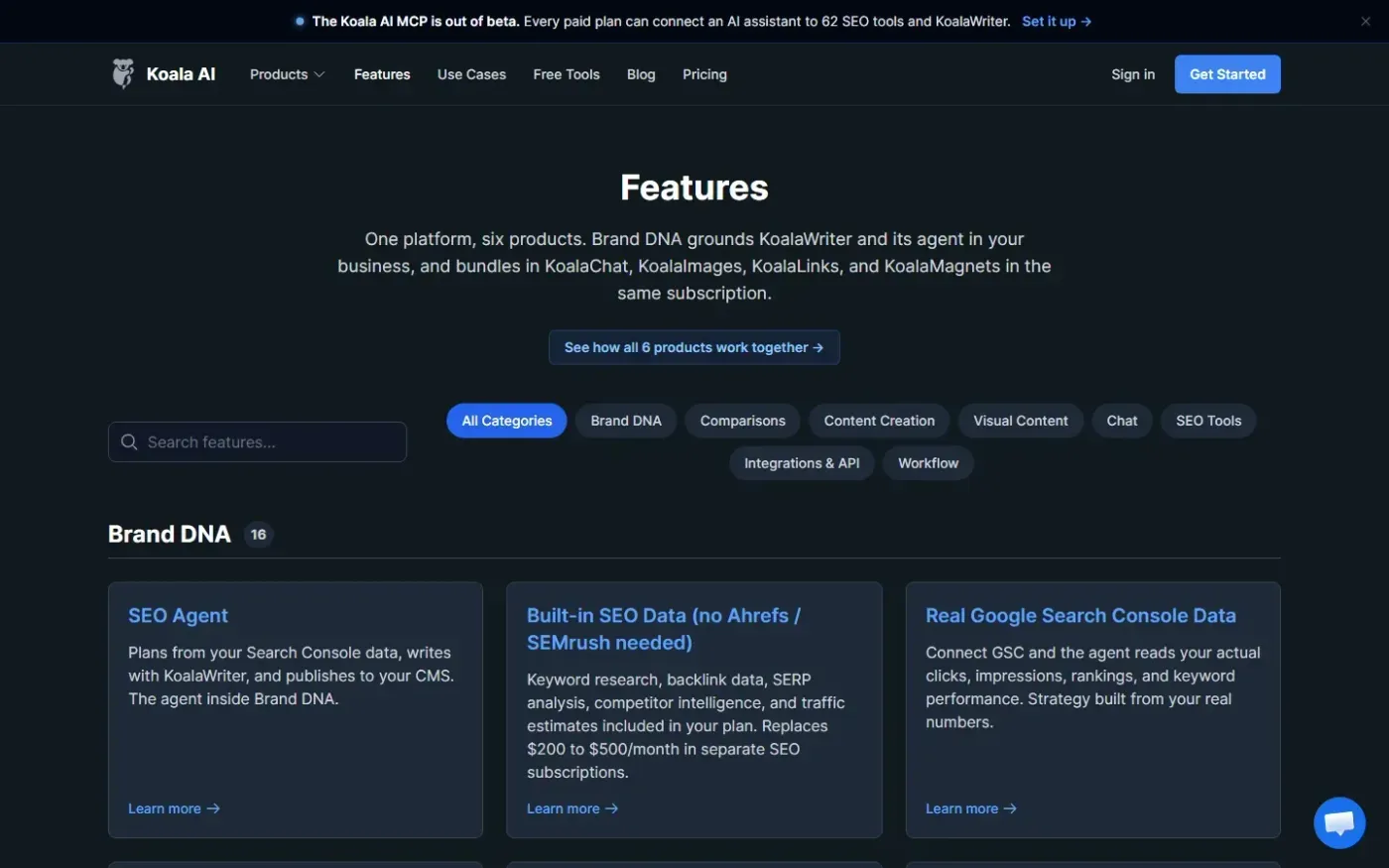
Task: Open the Free Tools menu item
Action: [567, 74]
